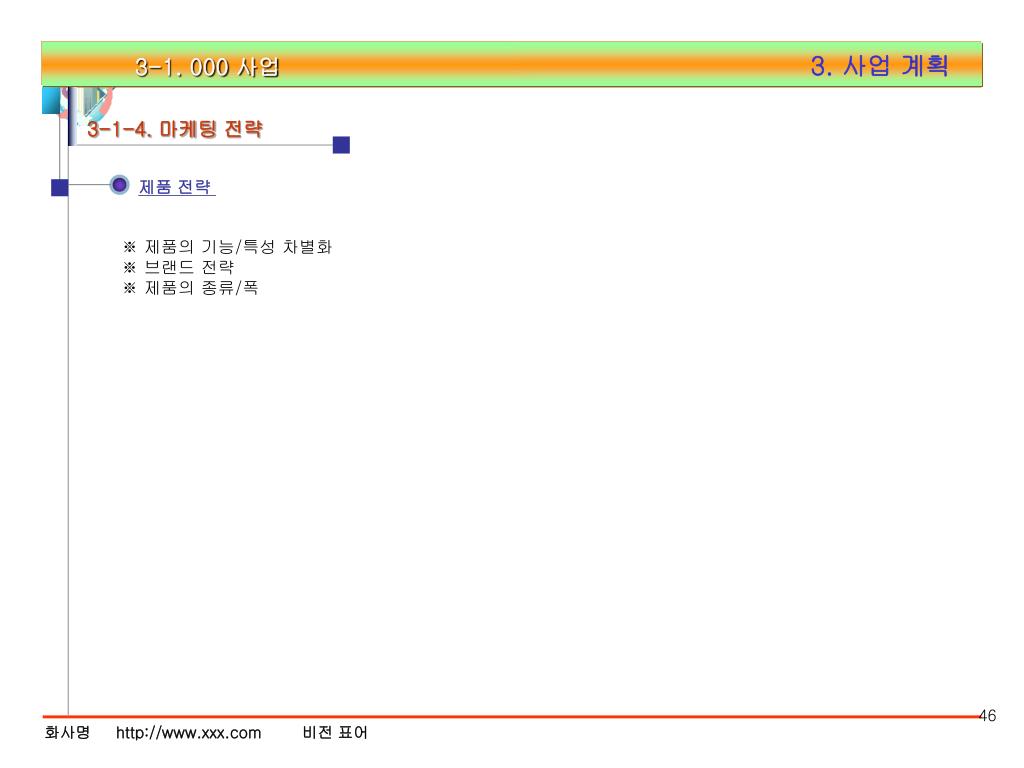Select the line '※ 제품의 종류/폭'

[x=191, y=287]
